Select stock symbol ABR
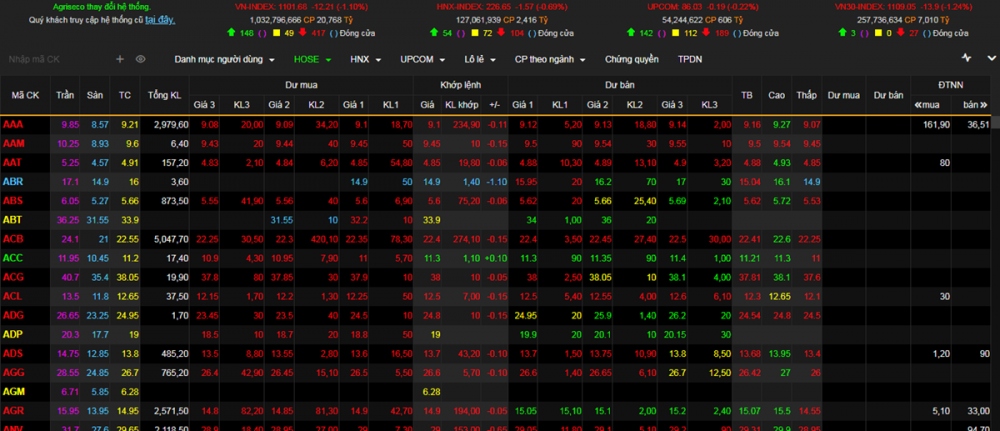This screenshot has height=431, width=1000. tap(13, 182)
